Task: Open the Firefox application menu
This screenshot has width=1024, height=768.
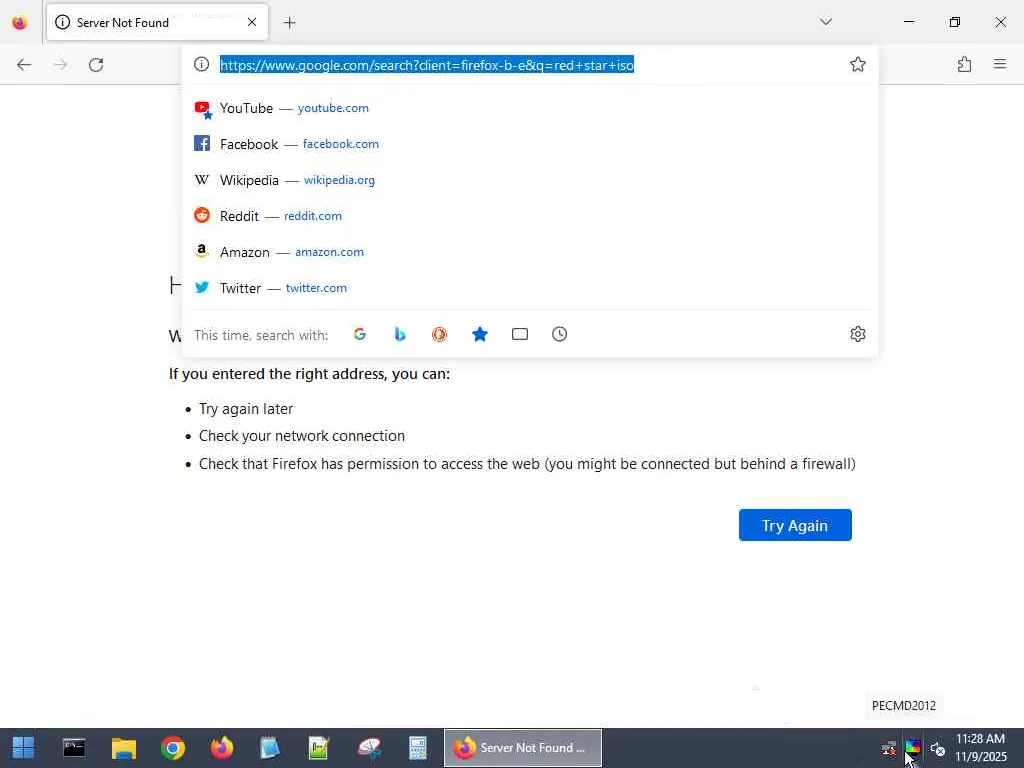Action: click(x=1000, y=64)
